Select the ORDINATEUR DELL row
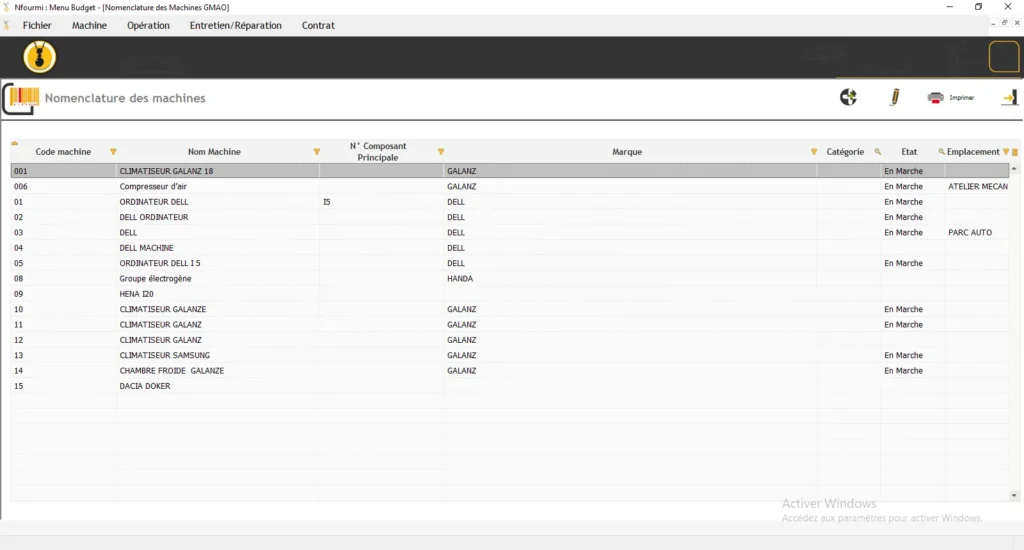 [510, 202]
